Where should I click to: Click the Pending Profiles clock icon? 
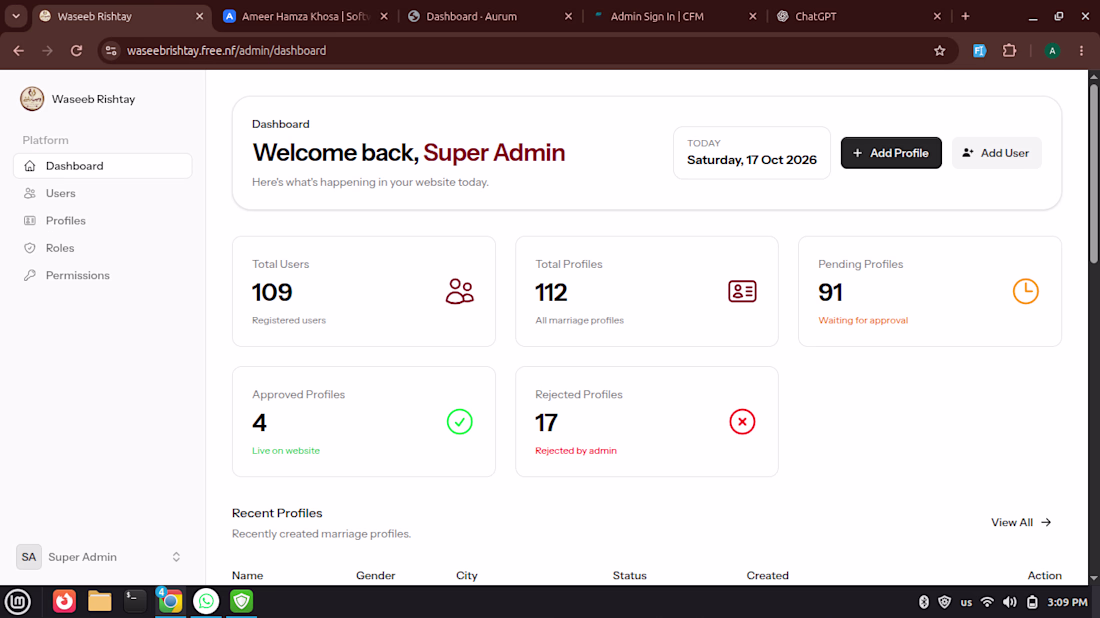pyautogui.click(x=1026, y=291)
